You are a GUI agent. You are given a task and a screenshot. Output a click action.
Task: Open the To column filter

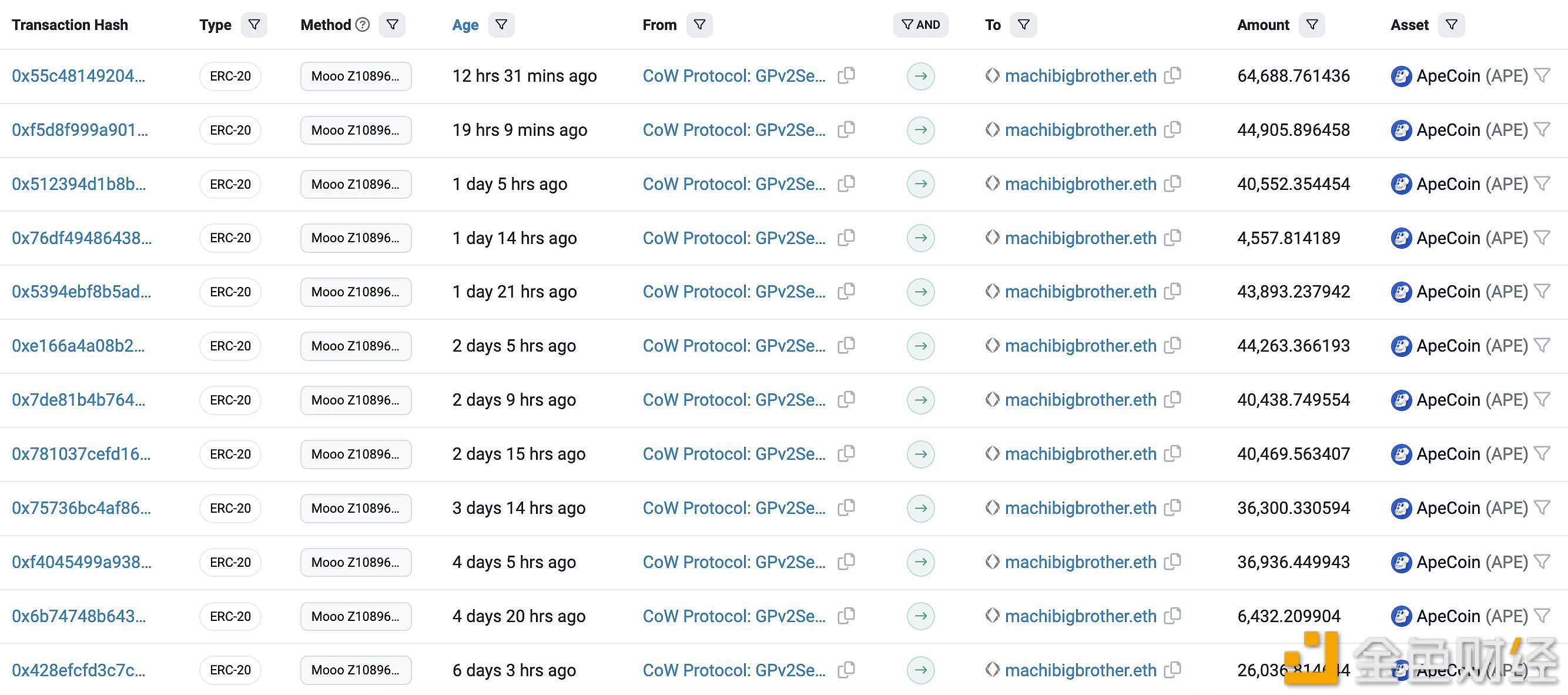click(x=1023, y=25)
